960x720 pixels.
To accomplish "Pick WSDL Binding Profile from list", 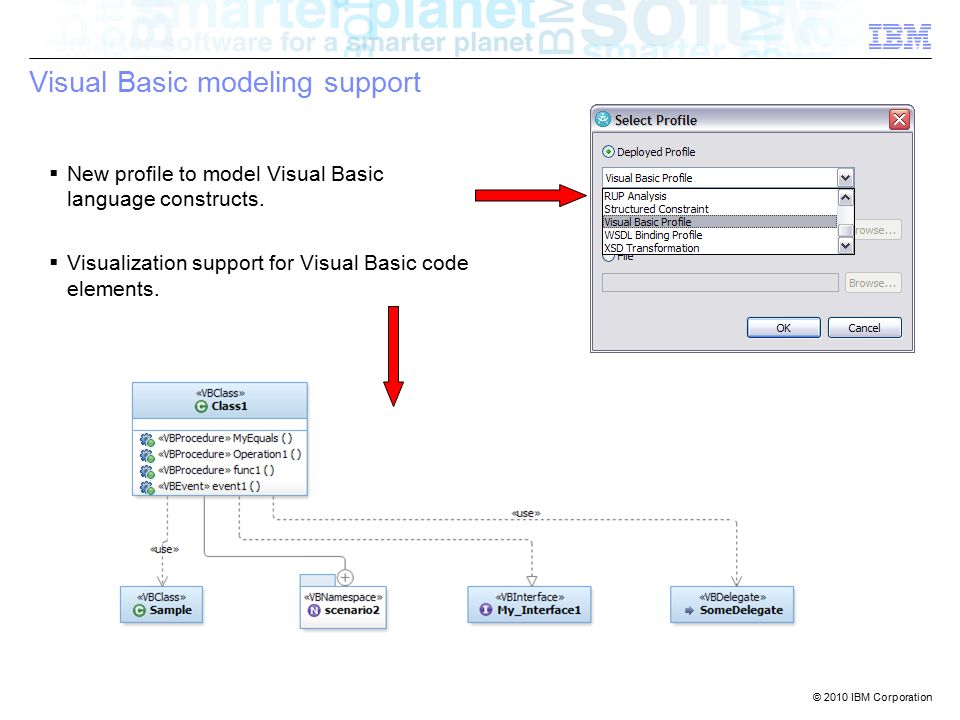I will pos(653,235).
